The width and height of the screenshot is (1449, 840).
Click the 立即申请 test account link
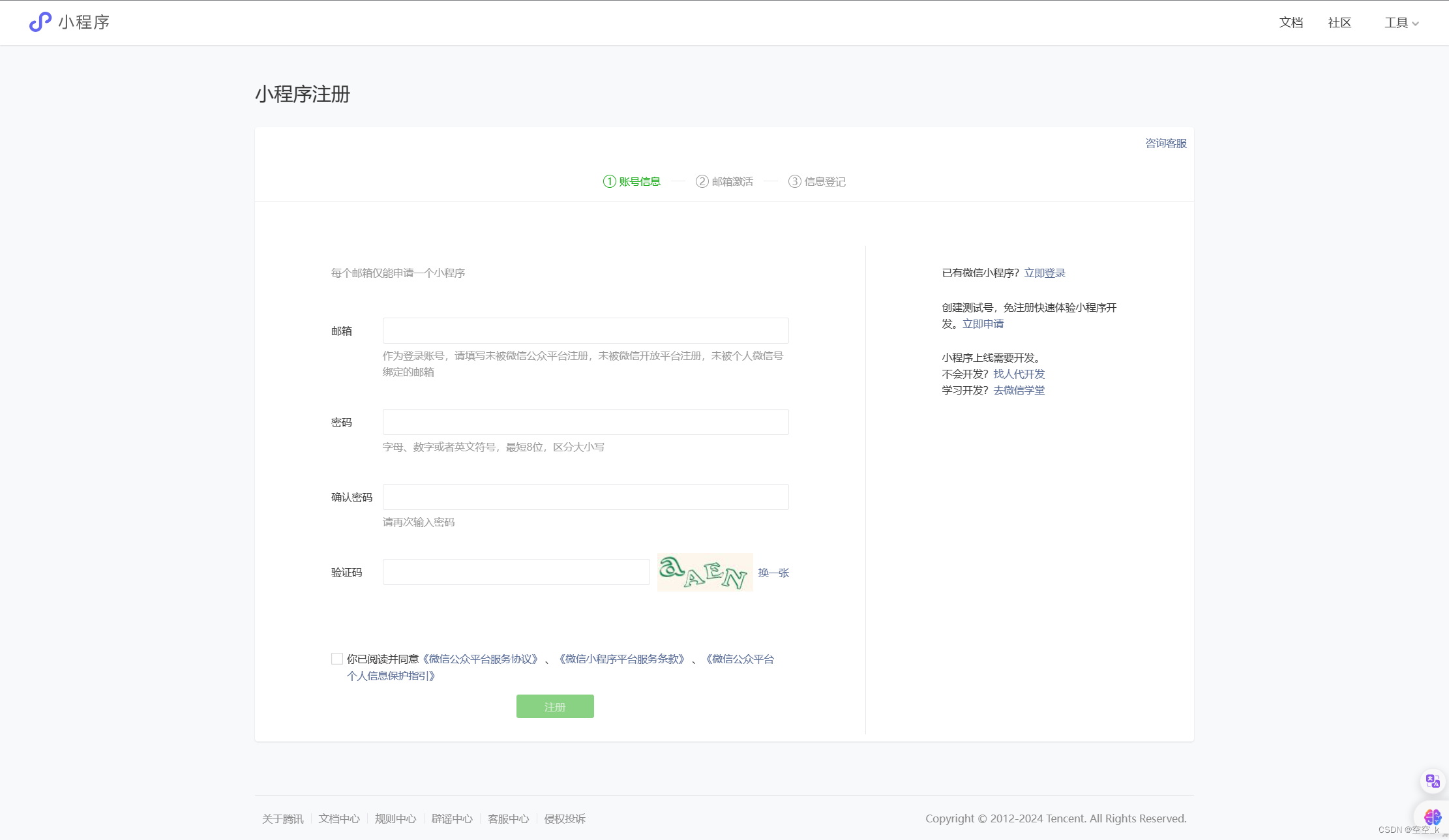point(983,323)
